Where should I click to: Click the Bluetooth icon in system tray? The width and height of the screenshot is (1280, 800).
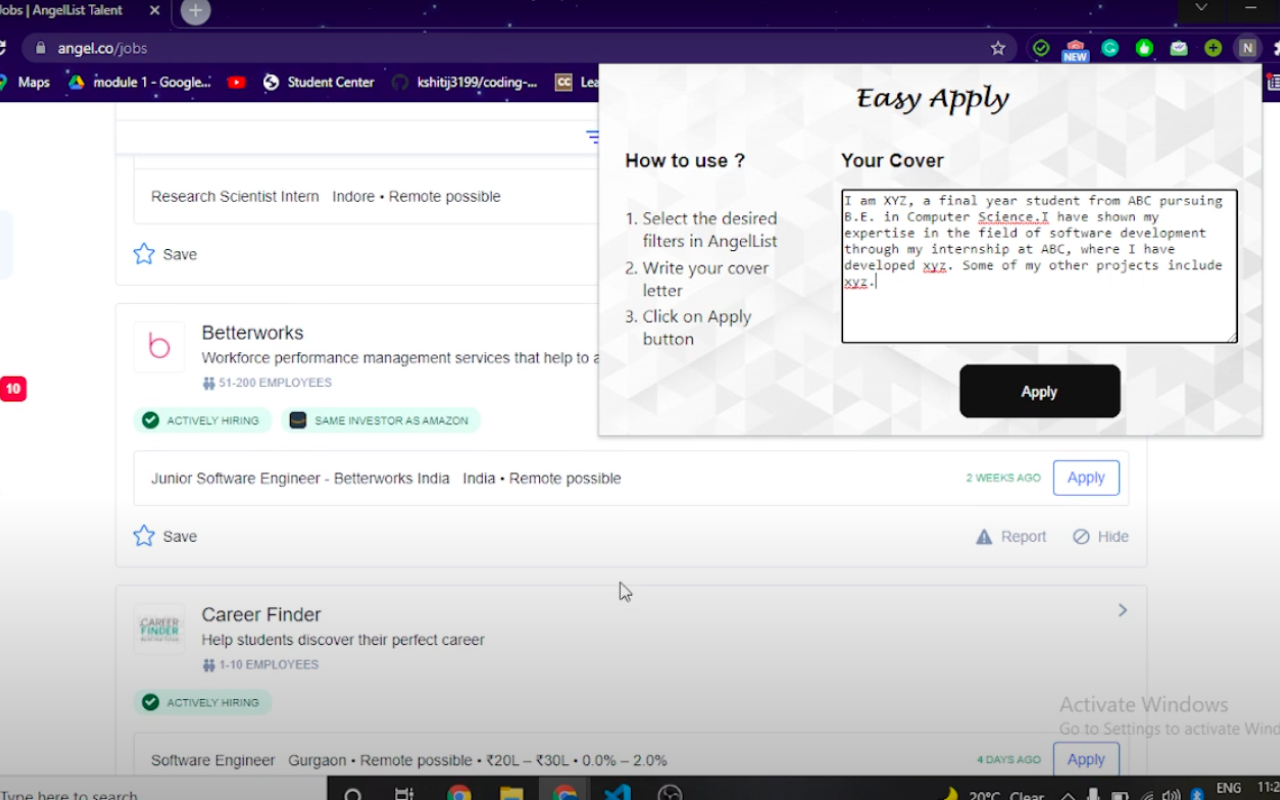pos(1197,795)
